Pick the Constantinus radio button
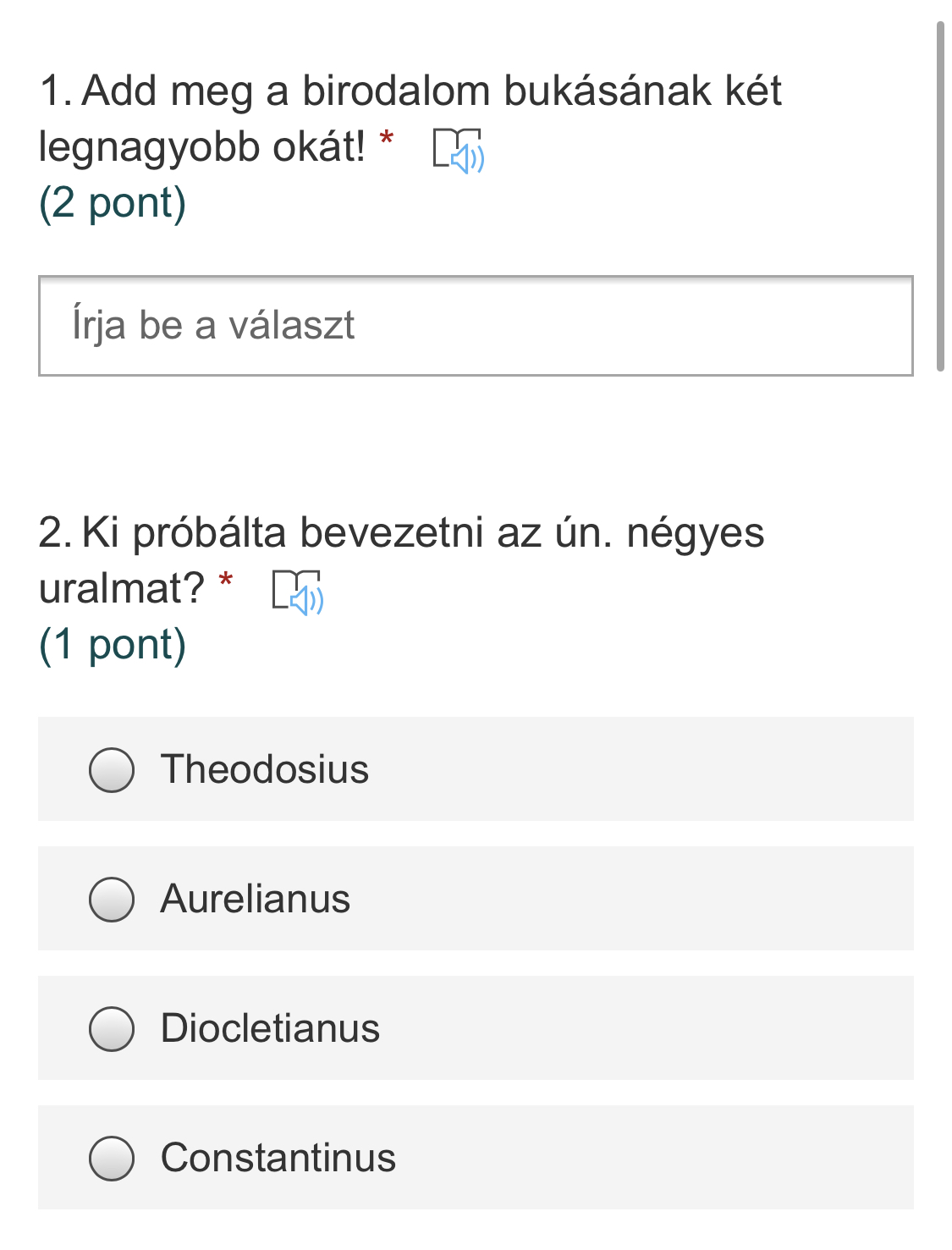Screen dimensions: 952x1250 pos(112,1158)
